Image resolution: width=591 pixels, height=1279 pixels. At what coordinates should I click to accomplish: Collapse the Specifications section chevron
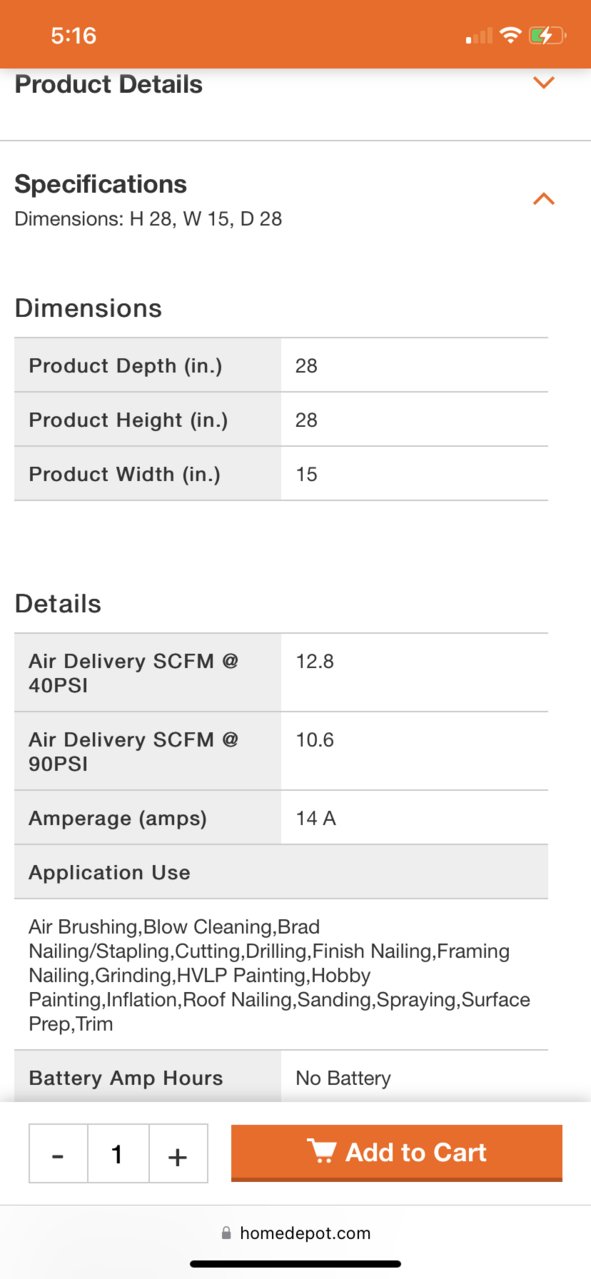543,198
